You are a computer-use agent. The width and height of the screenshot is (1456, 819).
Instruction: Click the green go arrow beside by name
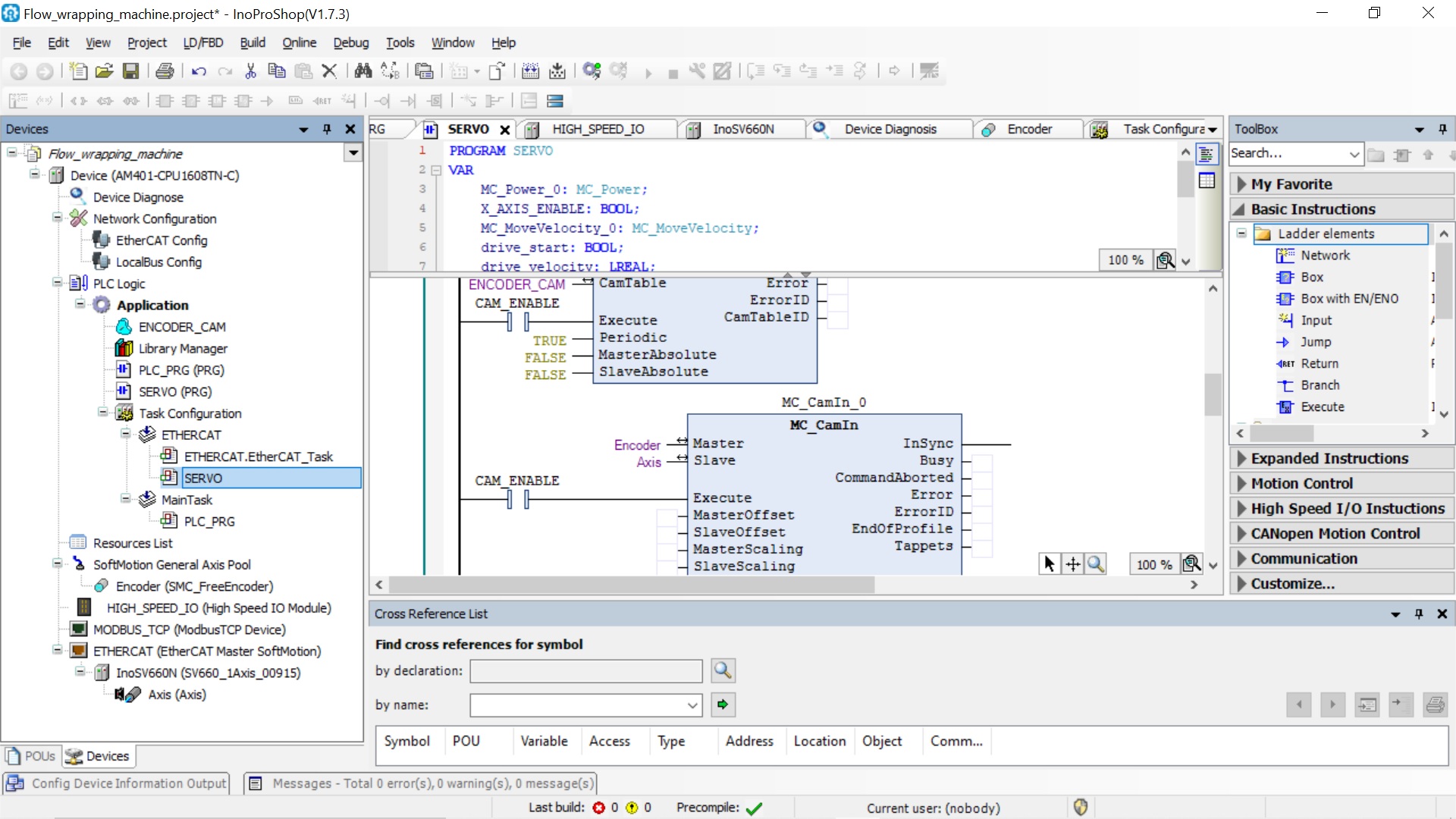(x=723, y=704)
